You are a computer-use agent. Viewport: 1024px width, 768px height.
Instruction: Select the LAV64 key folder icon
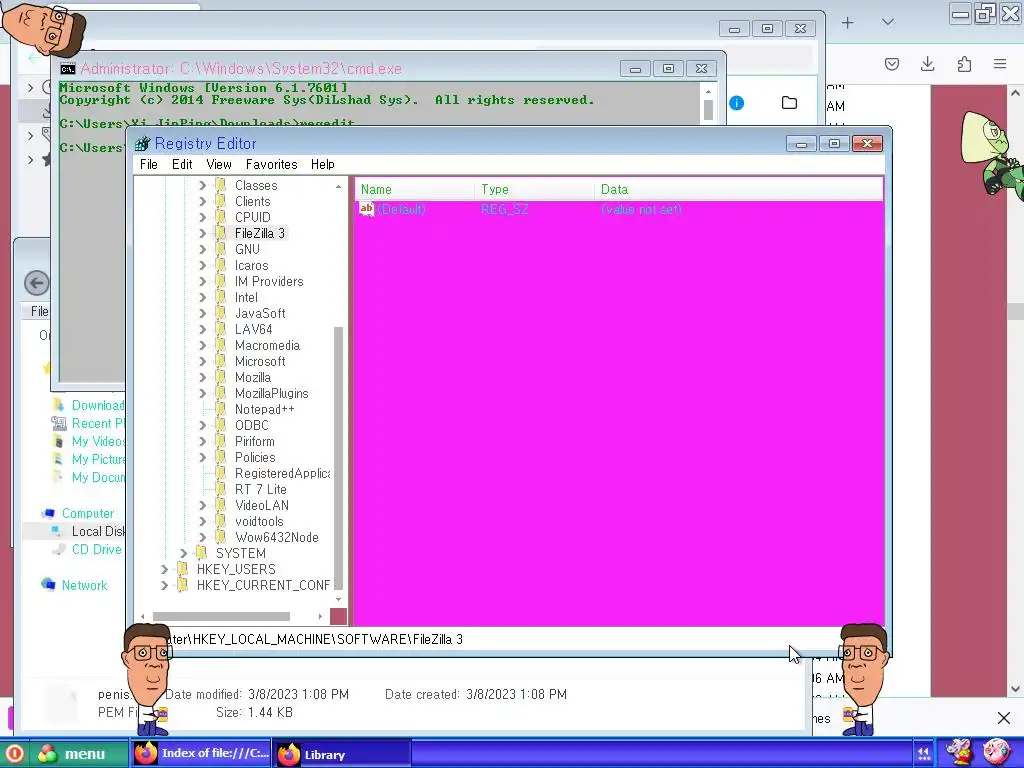point(221,329)
